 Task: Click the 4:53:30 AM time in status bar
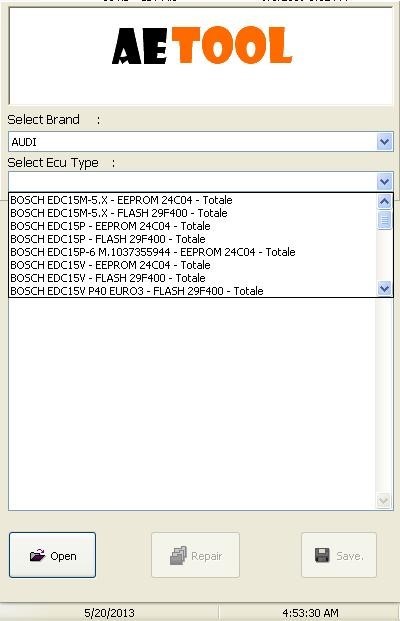[x=310, y=613]
